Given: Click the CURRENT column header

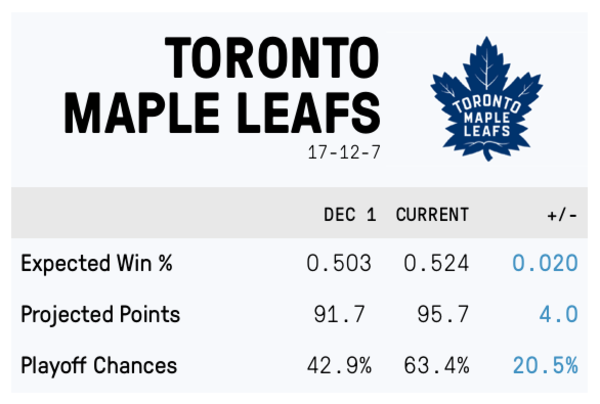Looking at the screenshot, I should pyautogui.click(x=432, y=215).
